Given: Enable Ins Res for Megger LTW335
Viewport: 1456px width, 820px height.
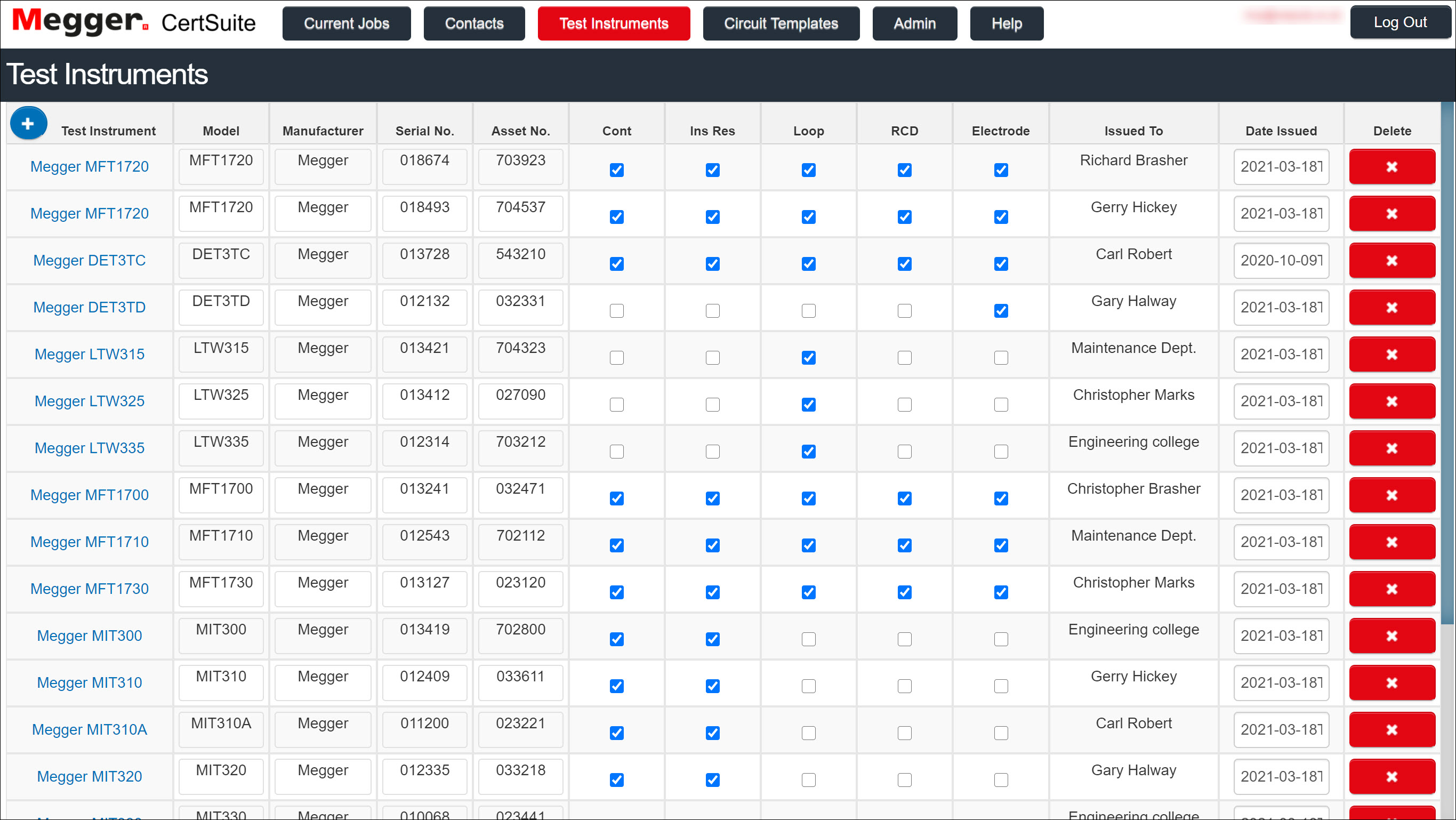Looking at the screenshot, I should tap(712, 451).
